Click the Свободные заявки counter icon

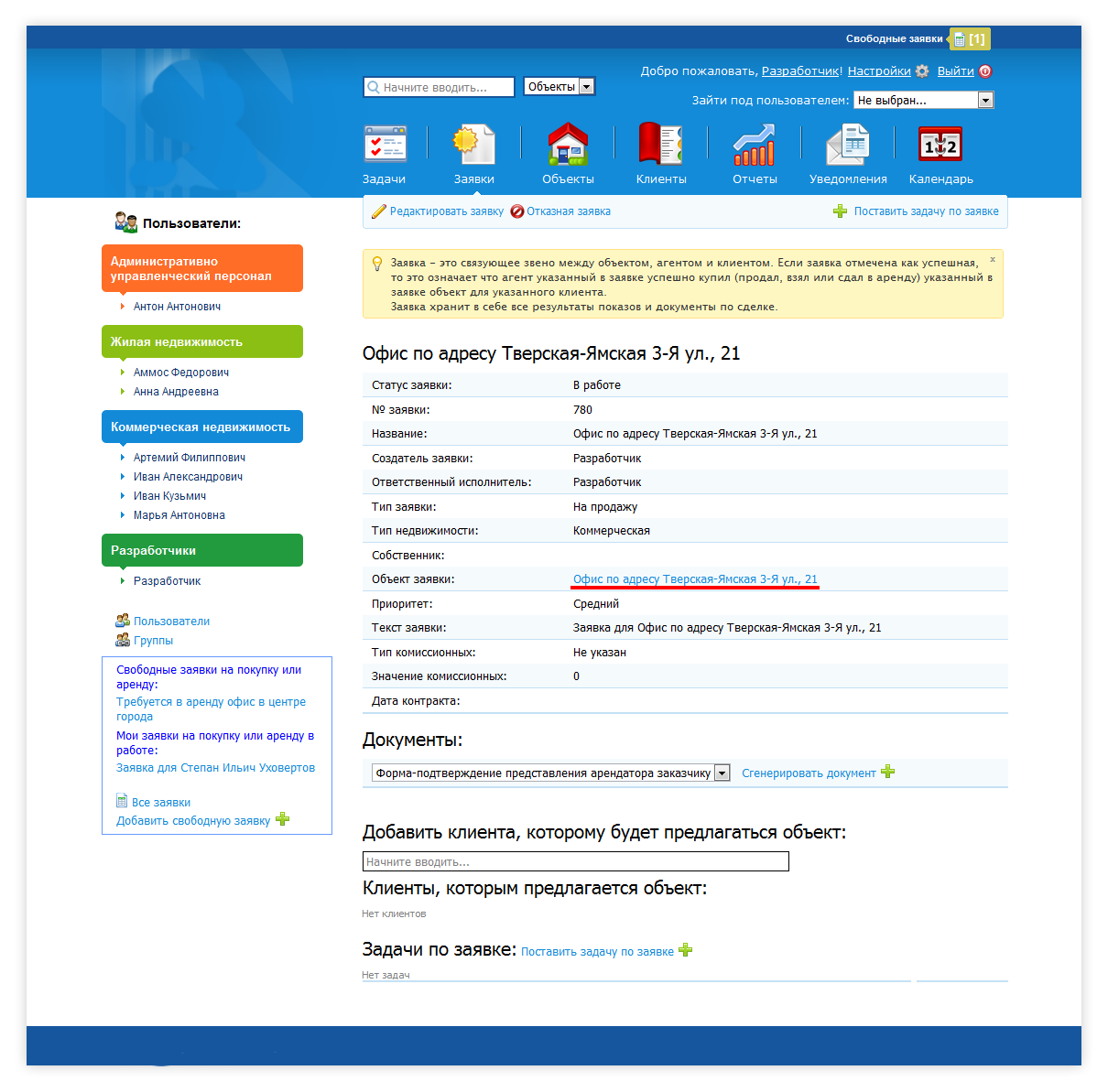click(970, 39)
